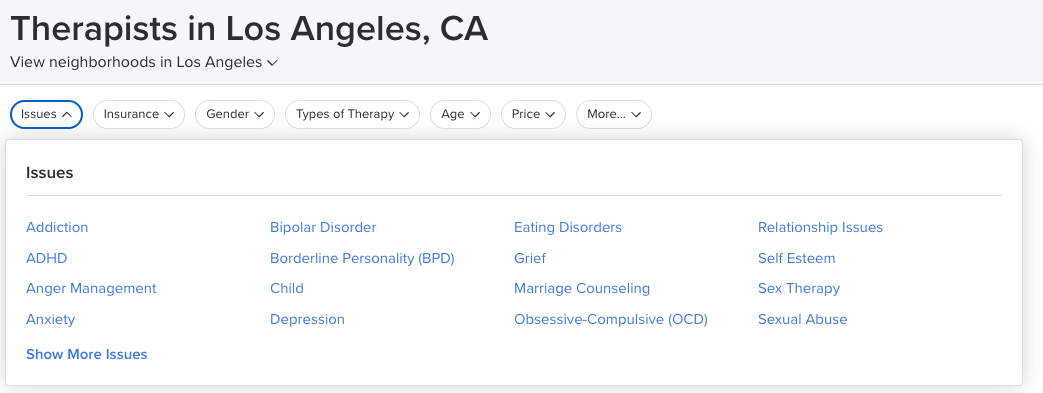The height and width of the screenshot is (393, 1043).
Task: Open the Age filter dropdown
Action: click(460, 114)
